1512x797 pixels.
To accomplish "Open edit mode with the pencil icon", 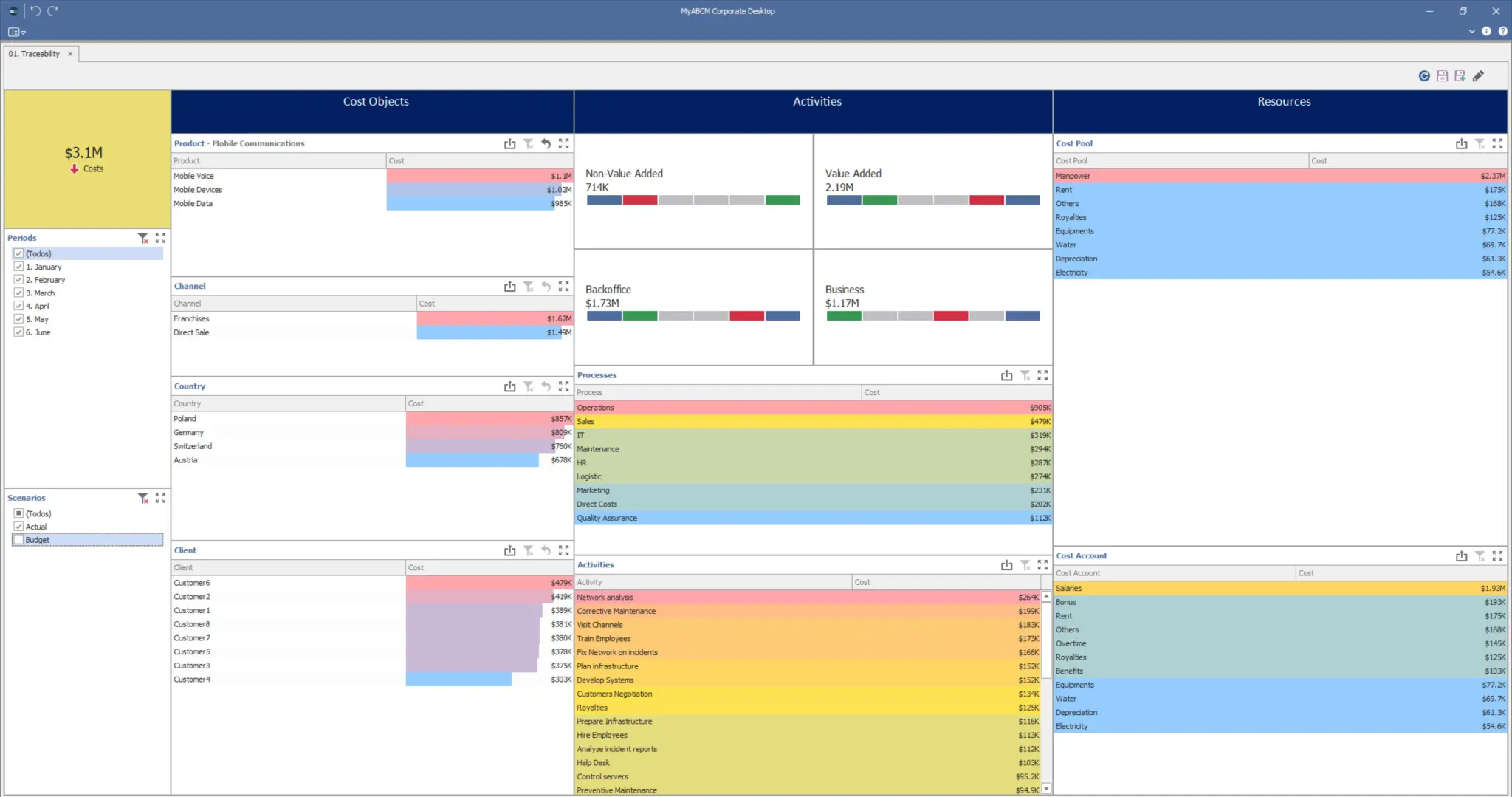I will pyautogui.click(x=1478, y=76).
